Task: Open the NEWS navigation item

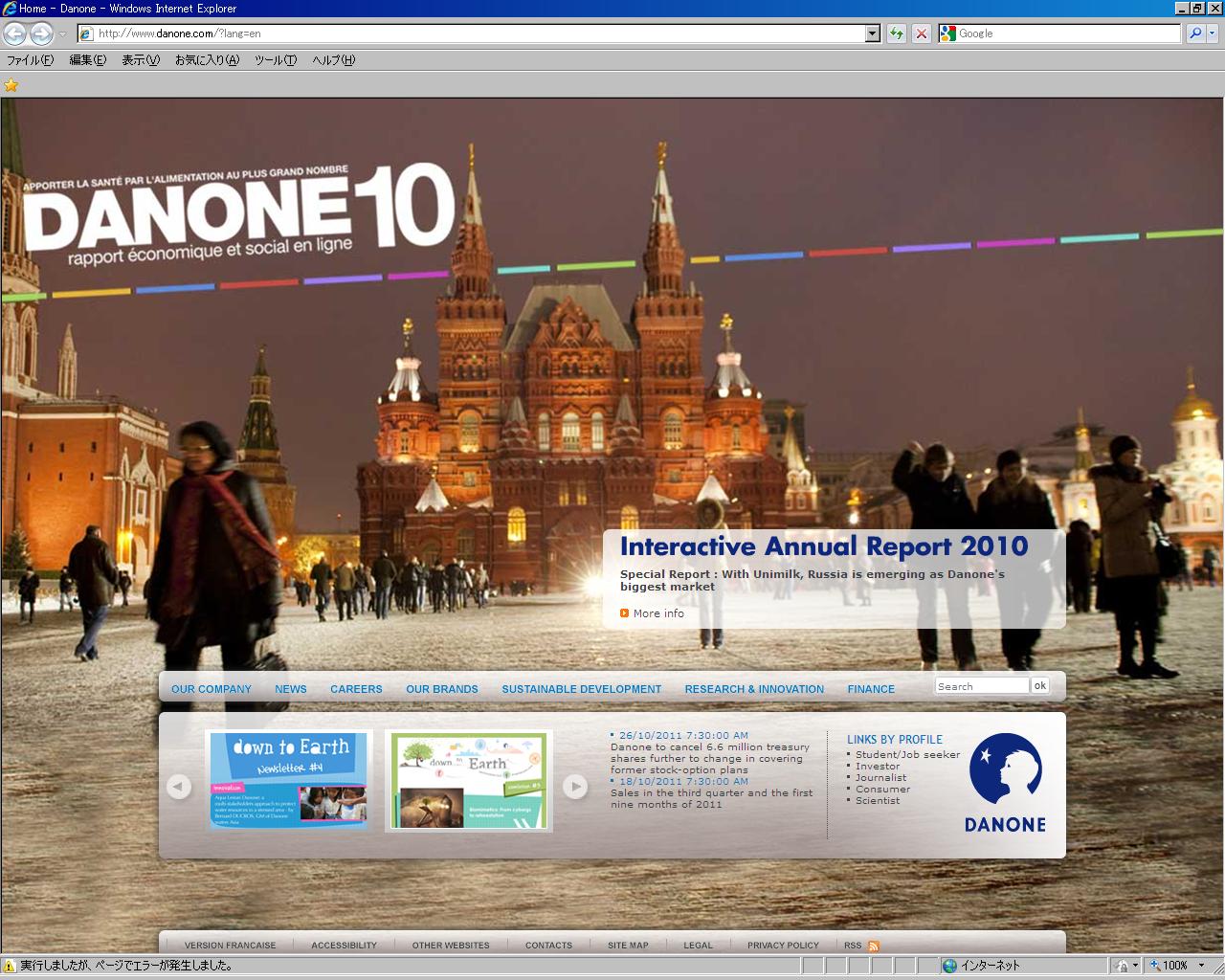Action: click(291, 689)
